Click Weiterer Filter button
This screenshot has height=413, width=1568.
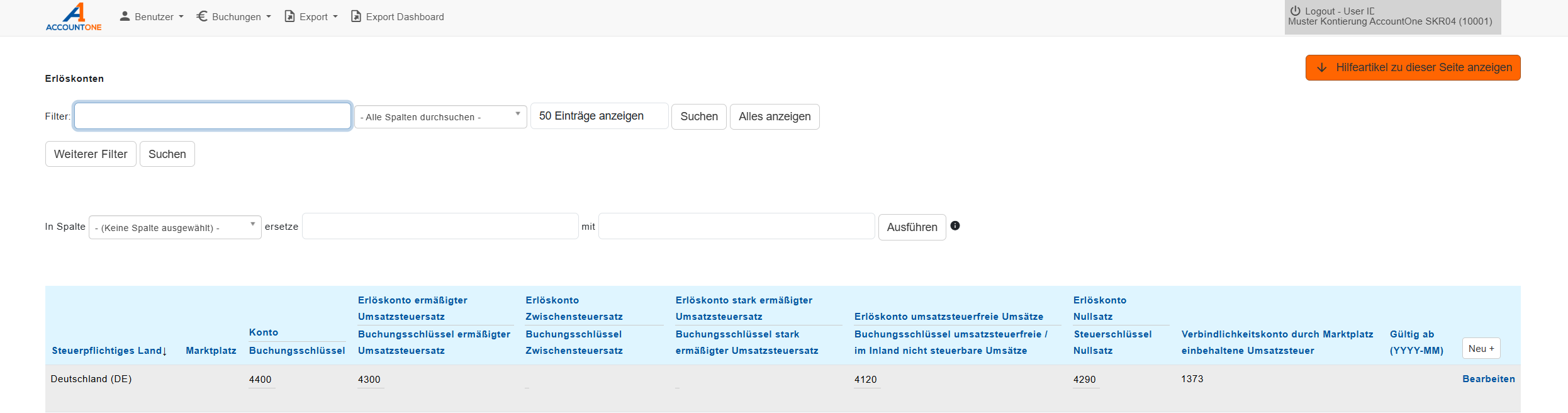click(91, 154)
